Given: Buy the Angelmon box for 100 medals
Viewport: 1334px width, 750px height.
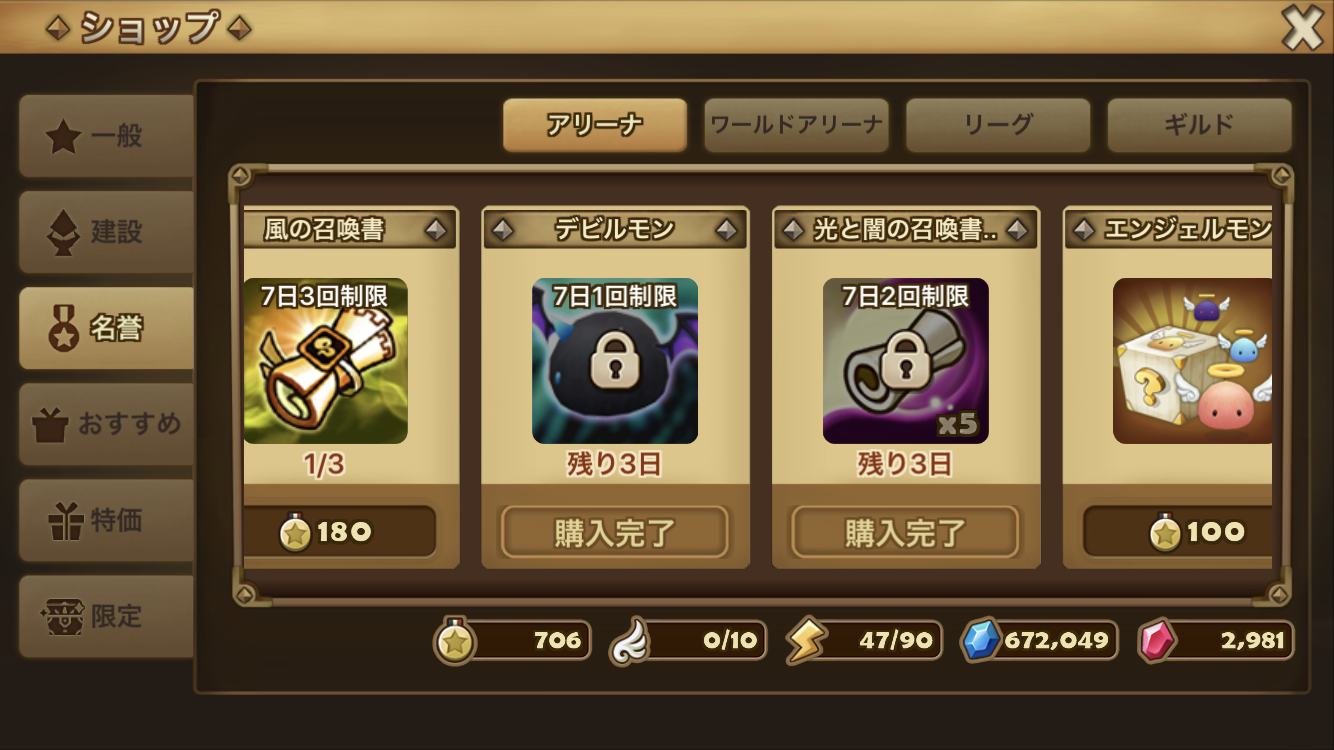Looking at the screenshot, I should coord(1178,532).
